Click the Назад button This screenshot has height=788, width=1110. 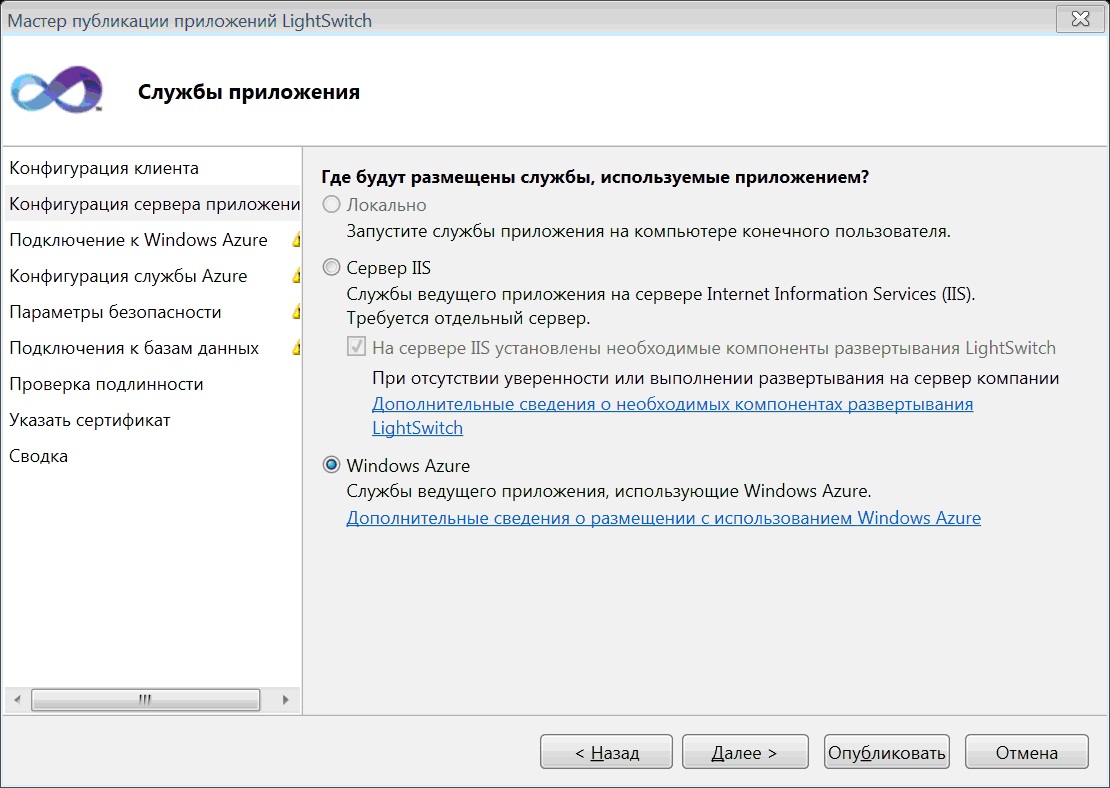606,752
